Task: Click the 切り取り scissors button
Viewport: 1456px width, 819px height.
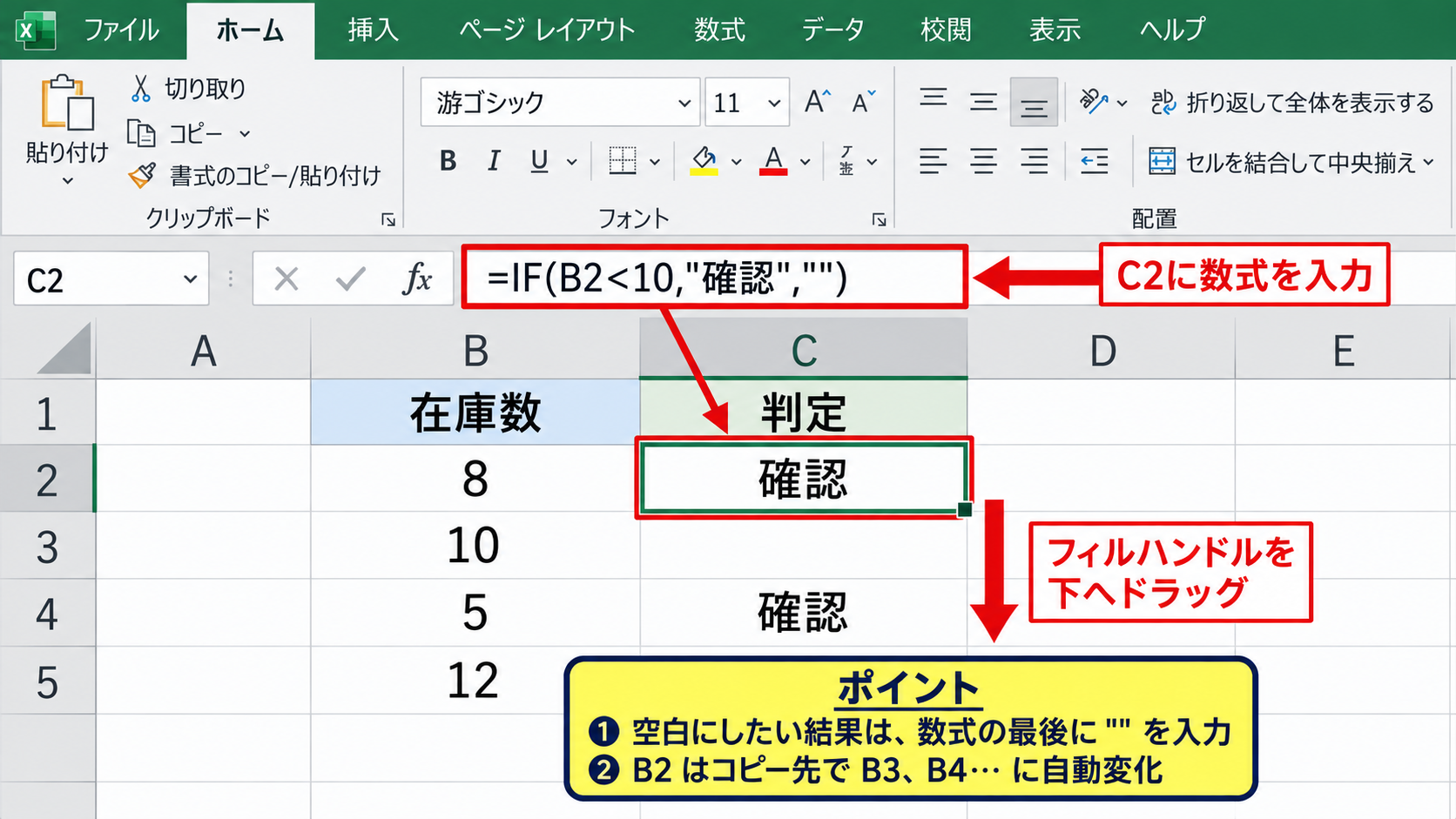Action: (x=188, y=88)
